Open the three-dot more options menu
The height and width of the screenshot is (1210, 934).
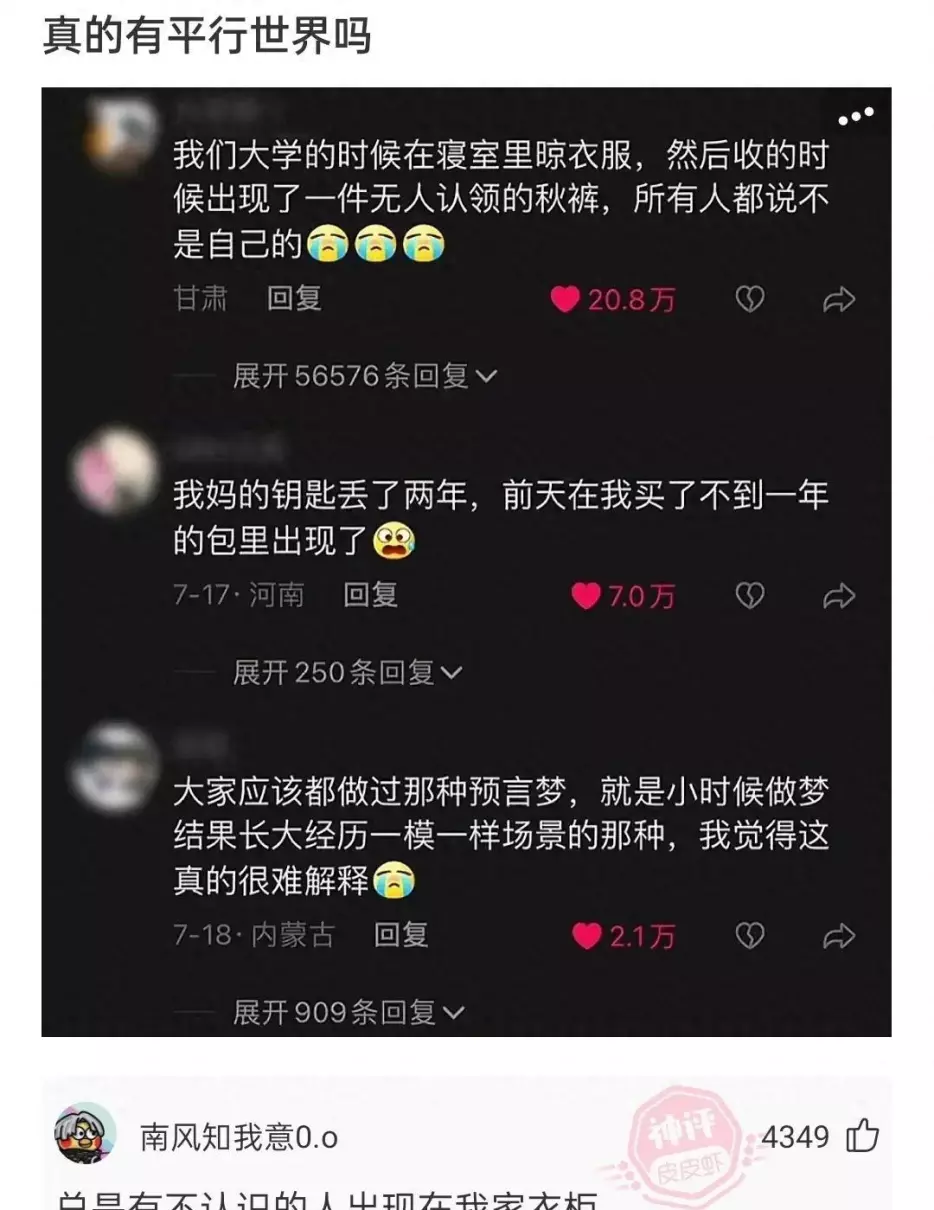click(x=856, y=118)
